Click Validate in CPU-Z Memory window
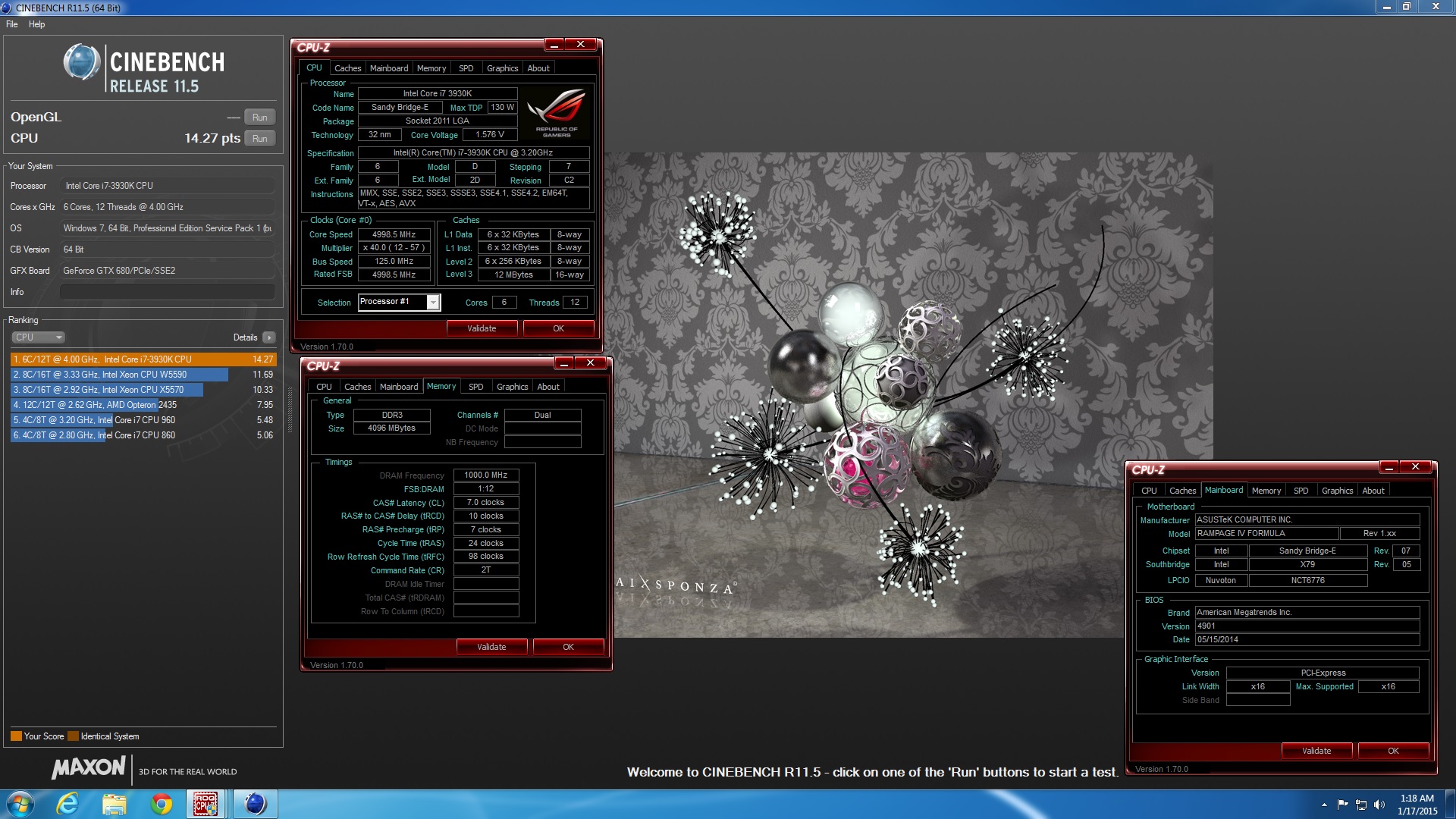This screenshot has height=819, width=1456. (x=491, y=647)
